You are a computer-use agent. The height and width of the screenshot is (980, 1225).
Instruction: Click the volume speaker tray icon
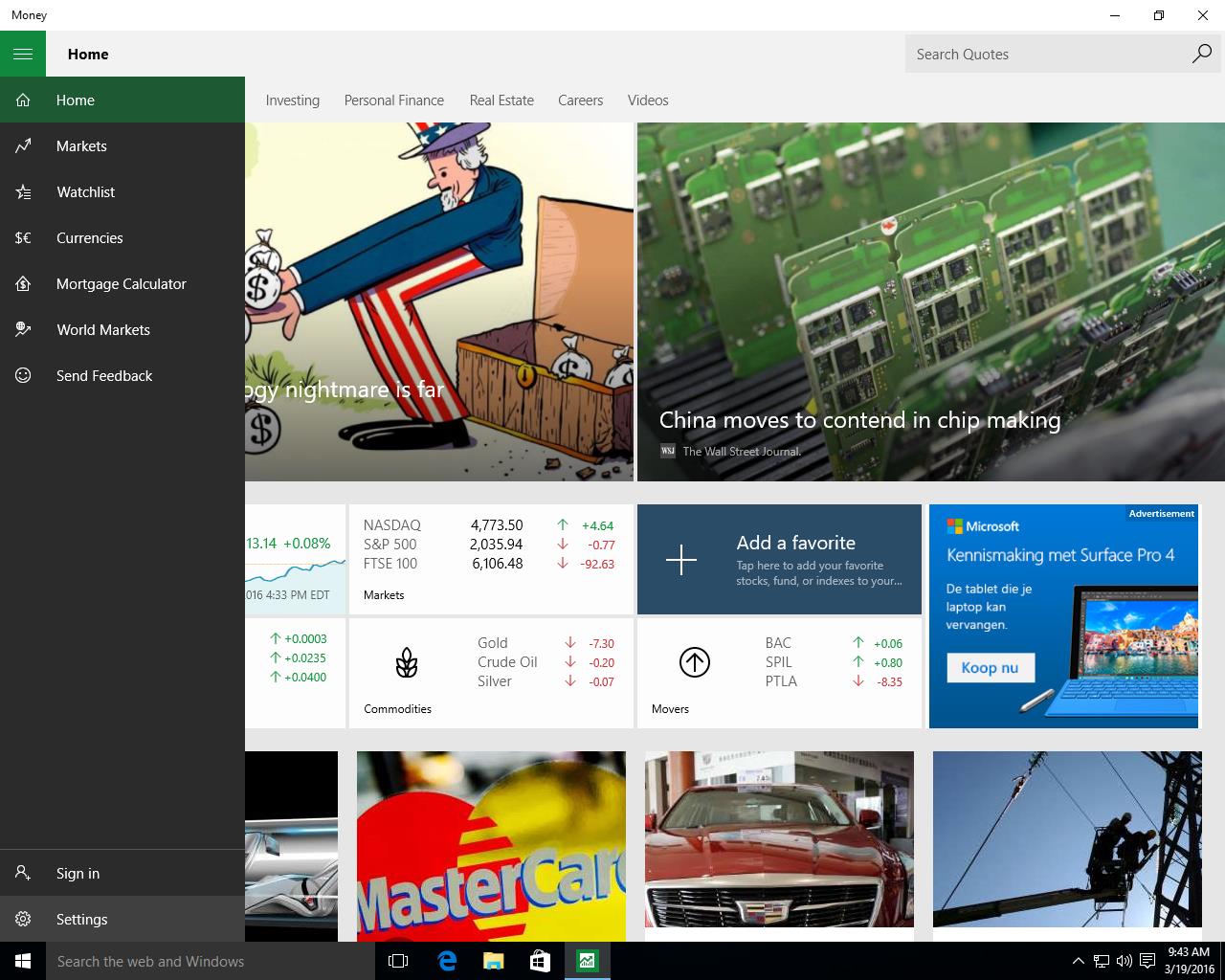(x=1125, y=961)
